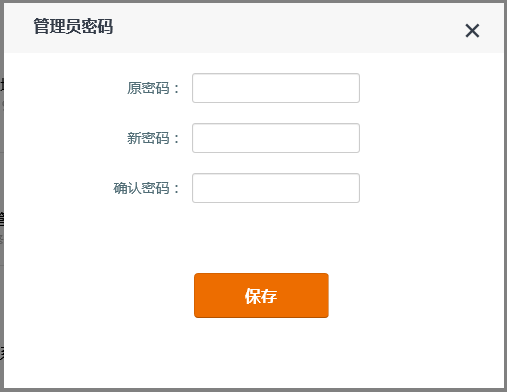Save the new administrator password
The width and height of the screenshot is (507, 392).
point(261,295)
